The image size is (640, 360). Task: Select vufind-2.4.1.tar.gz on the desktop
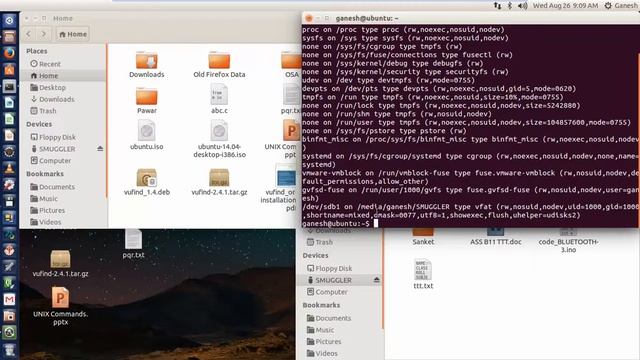60,263
